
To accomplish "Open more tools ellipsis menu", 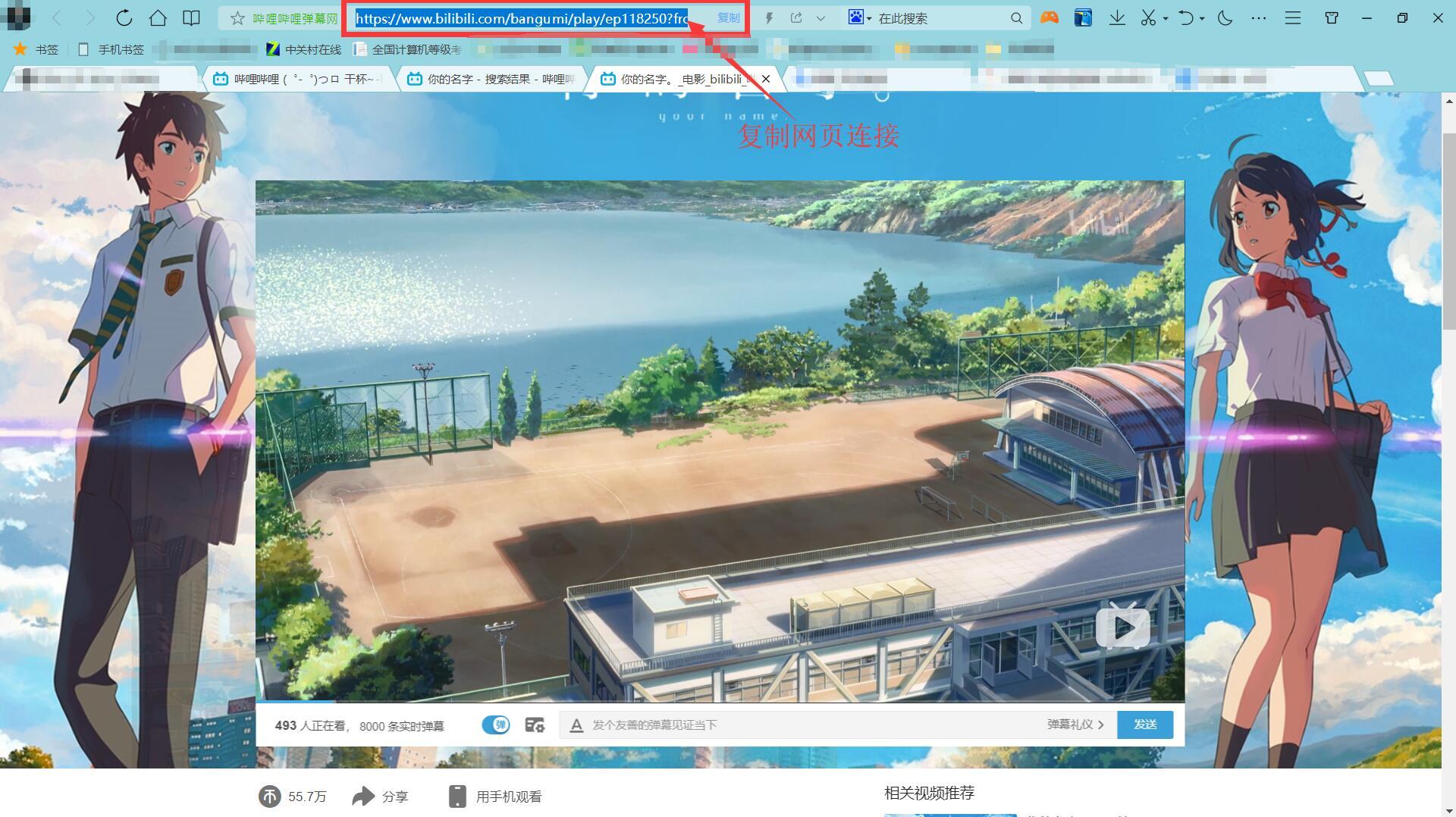I will point(1259,18).
